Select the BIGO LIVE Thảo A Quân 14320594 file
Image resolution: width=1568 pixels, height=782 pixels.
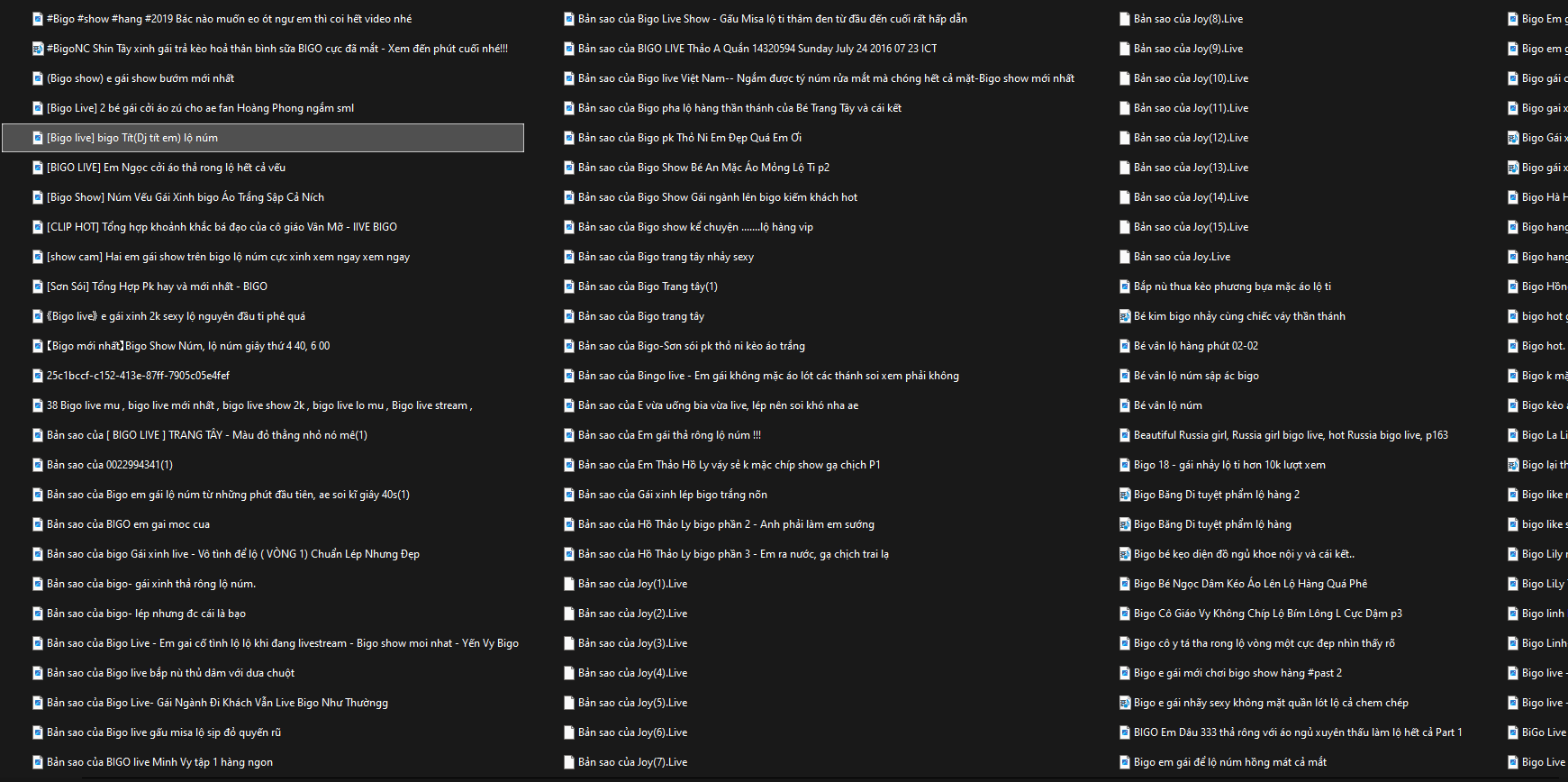tap(757, 49)
